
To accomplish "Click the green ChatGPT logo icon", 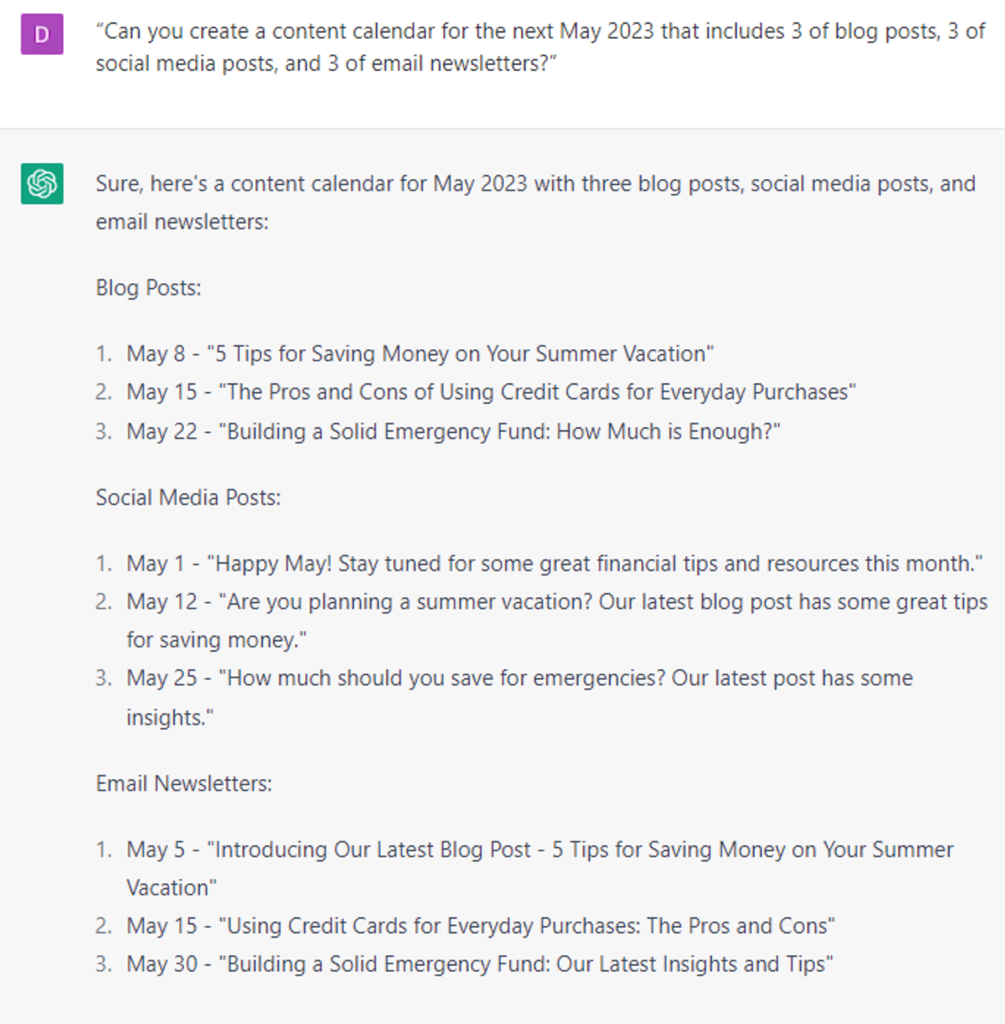I will (41, 184).
